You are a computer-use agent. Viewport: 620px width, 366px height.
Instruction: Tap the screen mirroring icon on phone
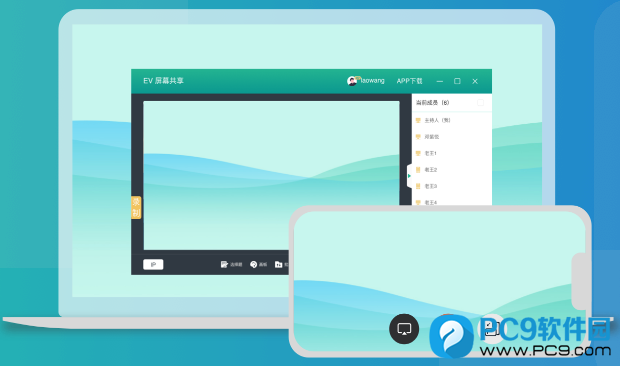[x=404, y=329]
